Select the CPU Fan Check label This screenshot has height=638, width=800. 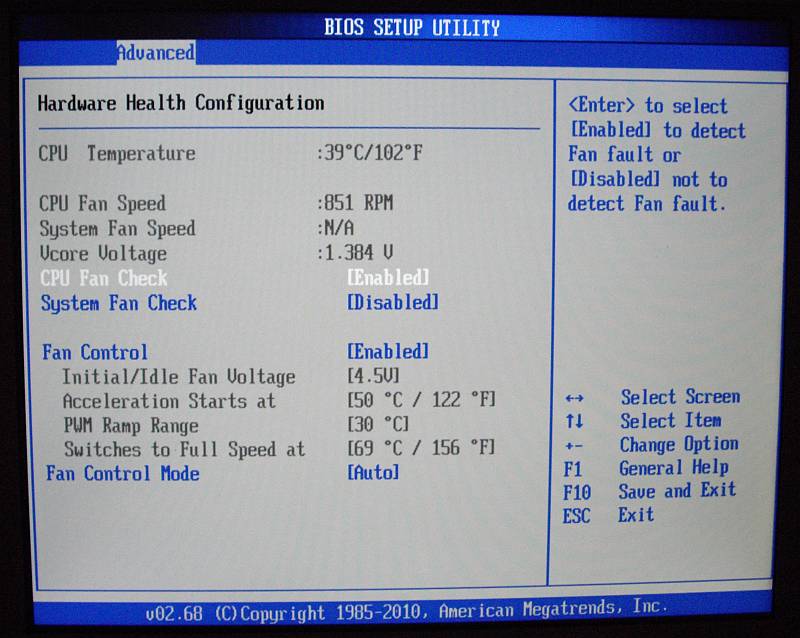tap(104, 278)
